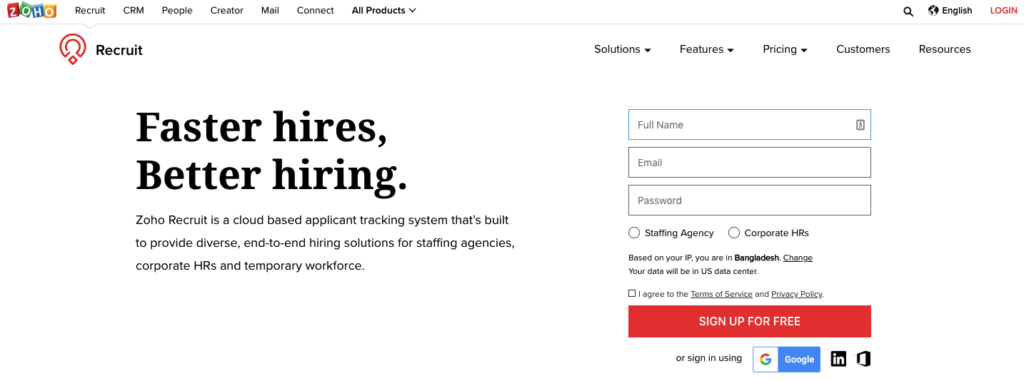Expand the Pricing dropdown menu

[x=785, y=50]
